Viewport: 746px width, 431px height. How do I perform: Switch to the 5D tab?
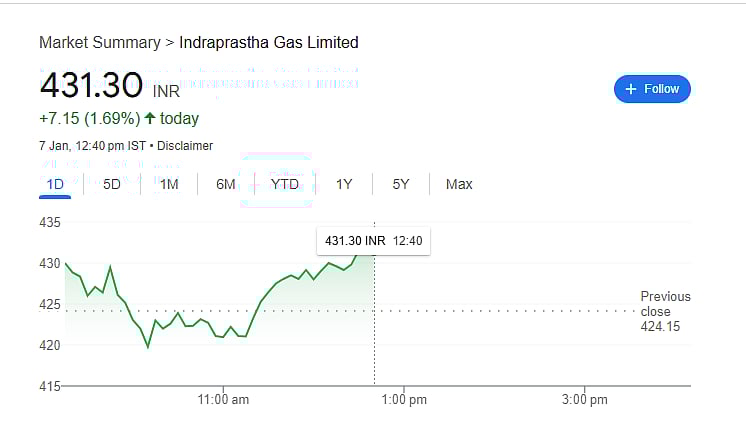point(112,184)
